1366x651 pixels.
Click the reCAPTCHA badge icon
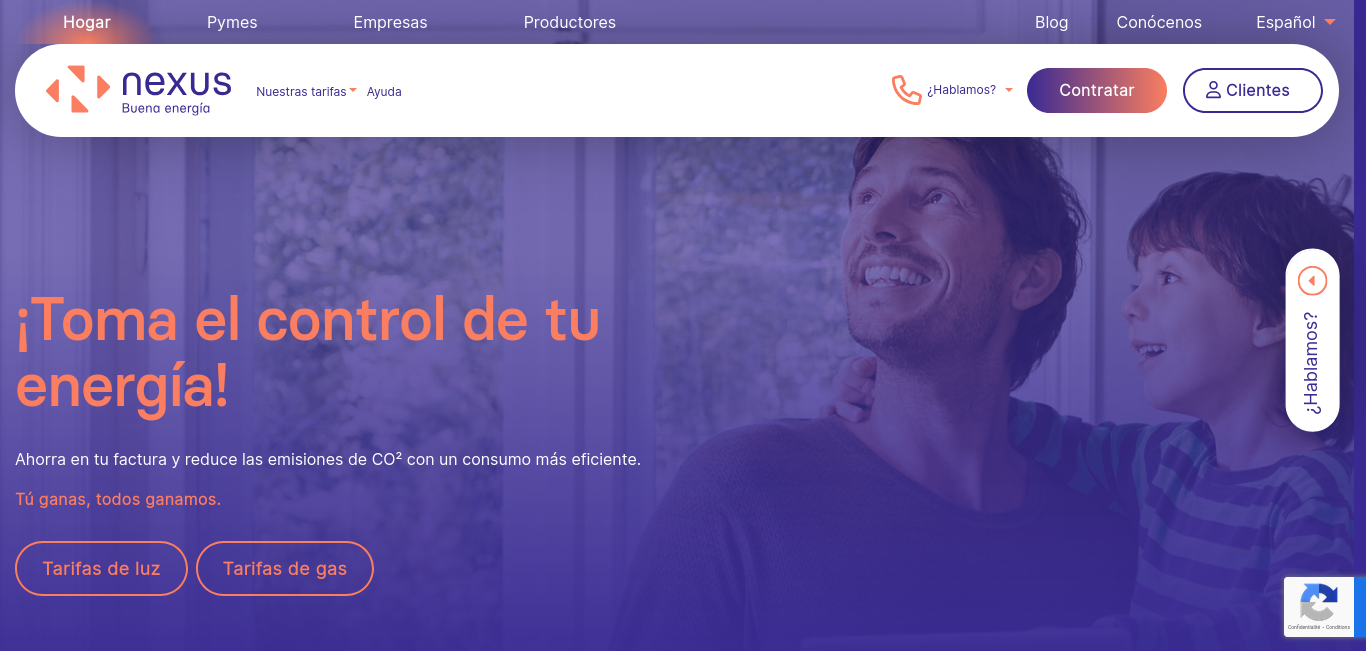click(1318, 602)
